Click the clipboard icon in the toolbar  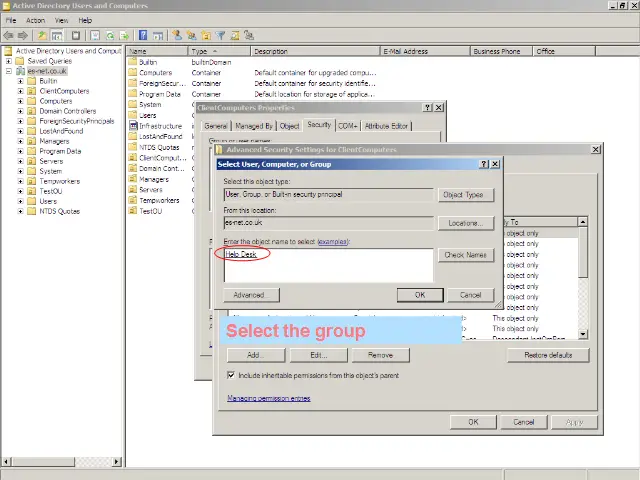tap(76, 36)
